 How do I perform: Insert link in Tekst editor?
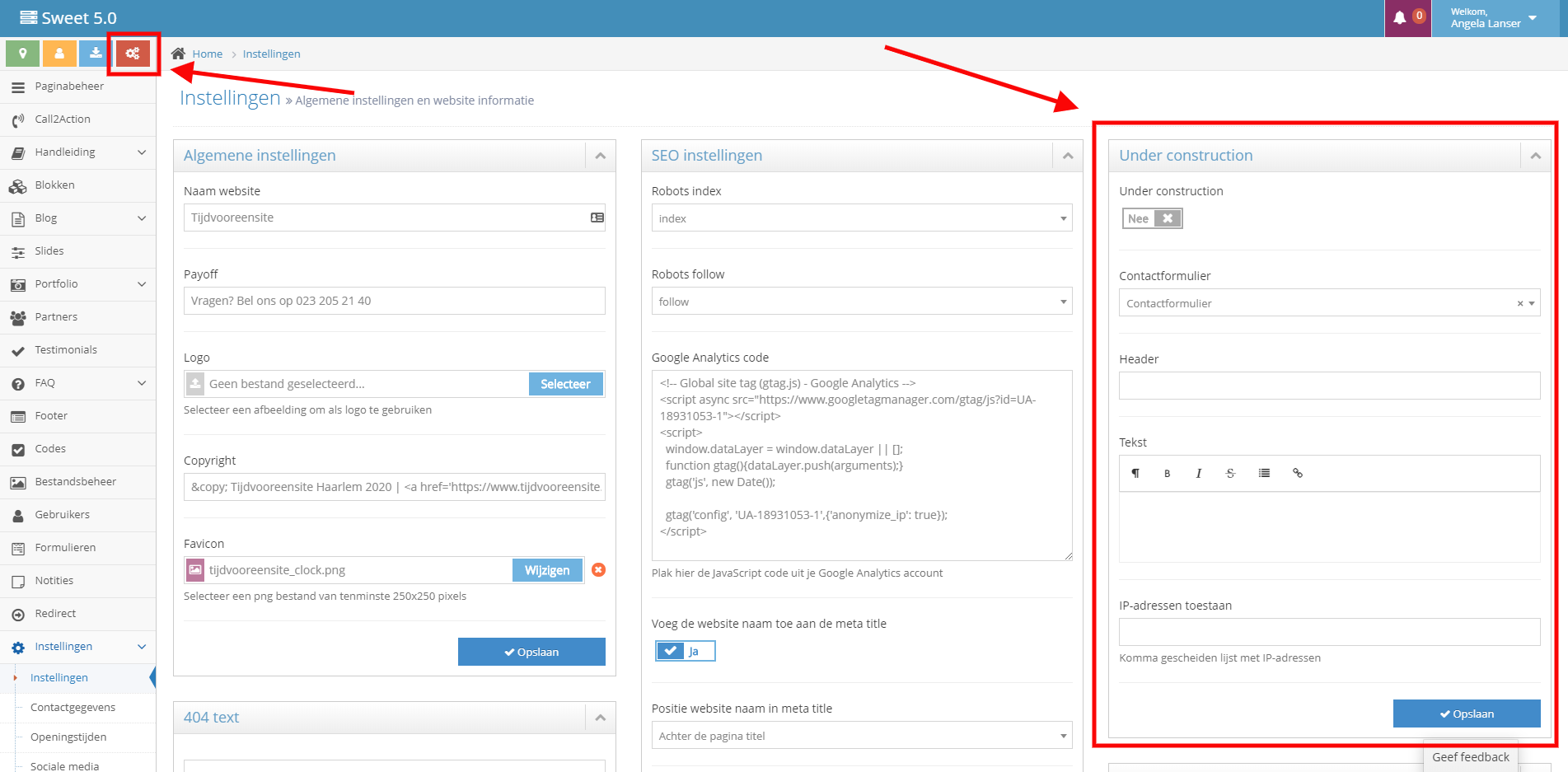(1298, 473)
